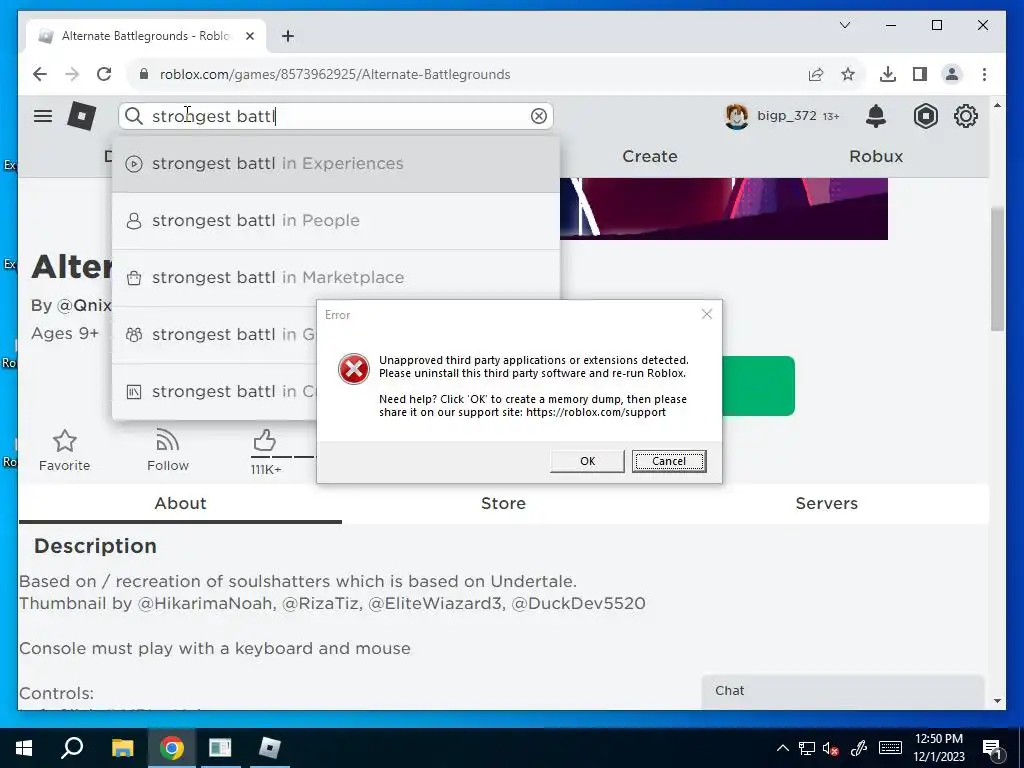Open the Robux nav link
1024x768 pixels.
click(876, 157)
